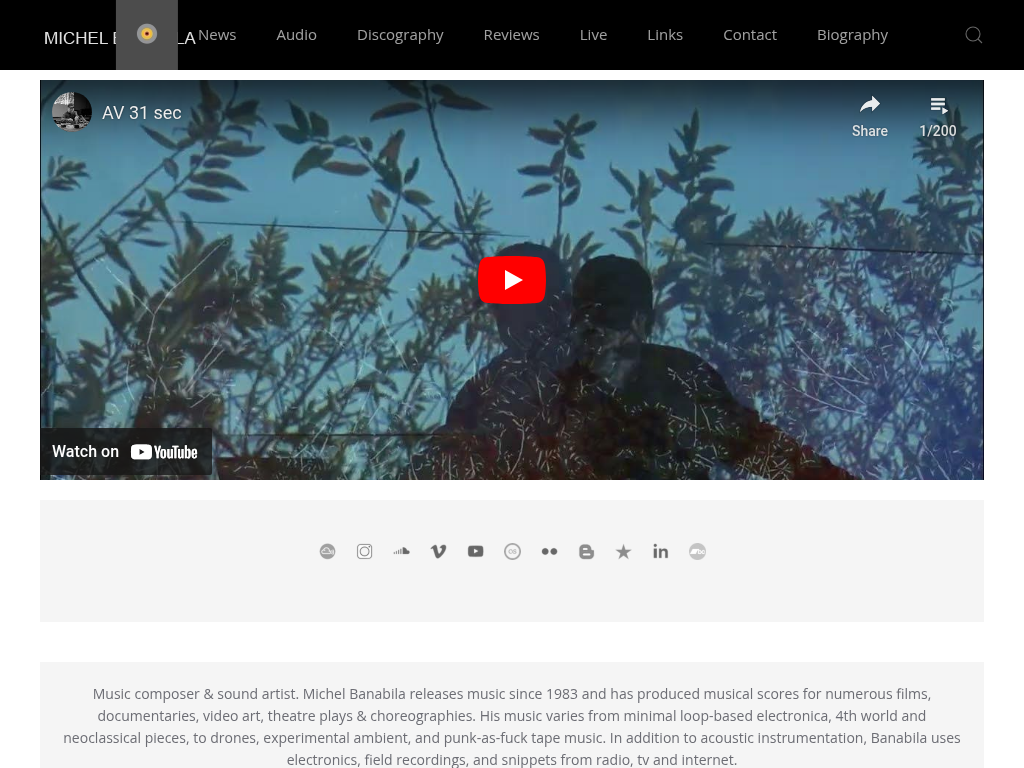Click the star icon in social row
This screenshot has height=768, width=1024.
pyautogui.click(x=623, y=552)
